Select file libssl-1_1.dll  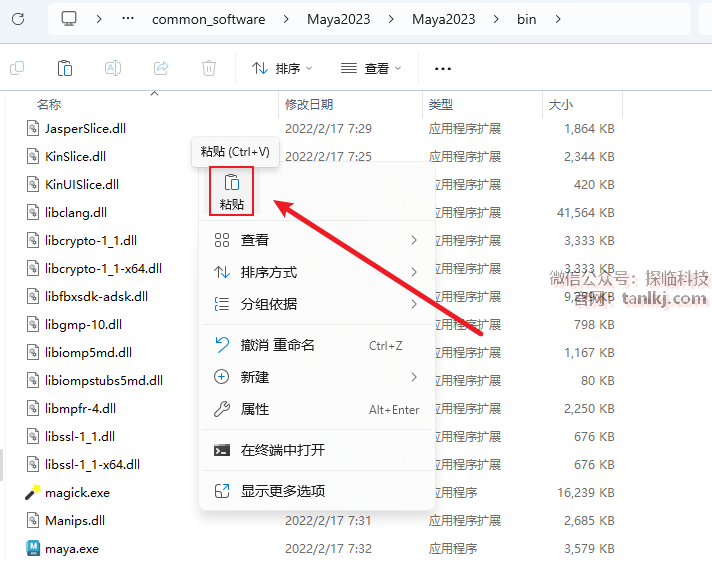(x=80, y=437)
